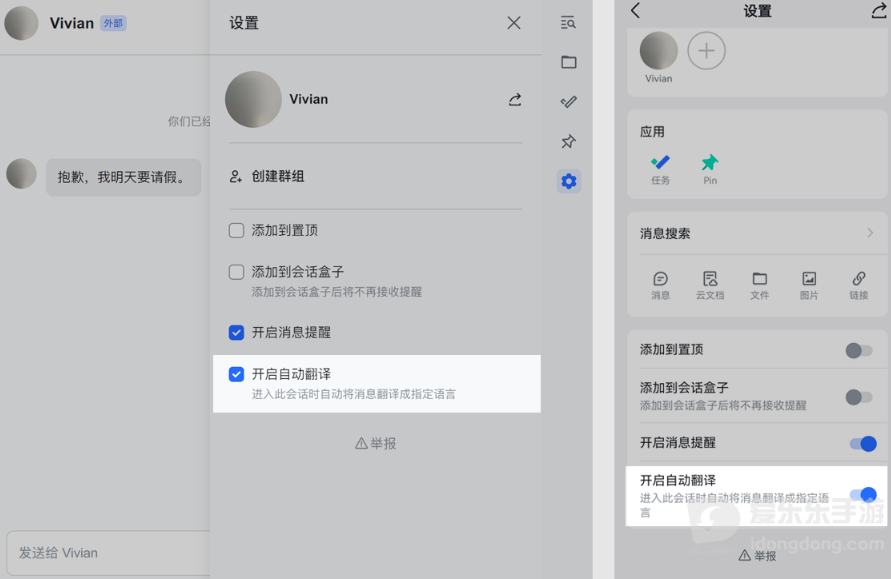Uncheck the 开启消息提醒 checkbox
The height and width of the screenshot is (579, 891).
[x=236, y=332]
